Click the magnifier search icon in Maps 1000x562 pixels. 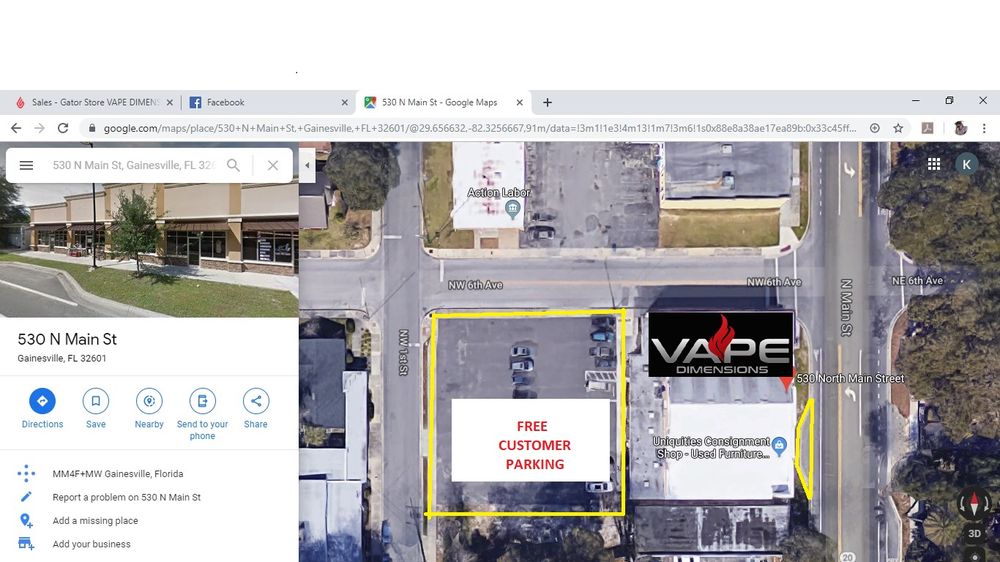tap(233, 165)
